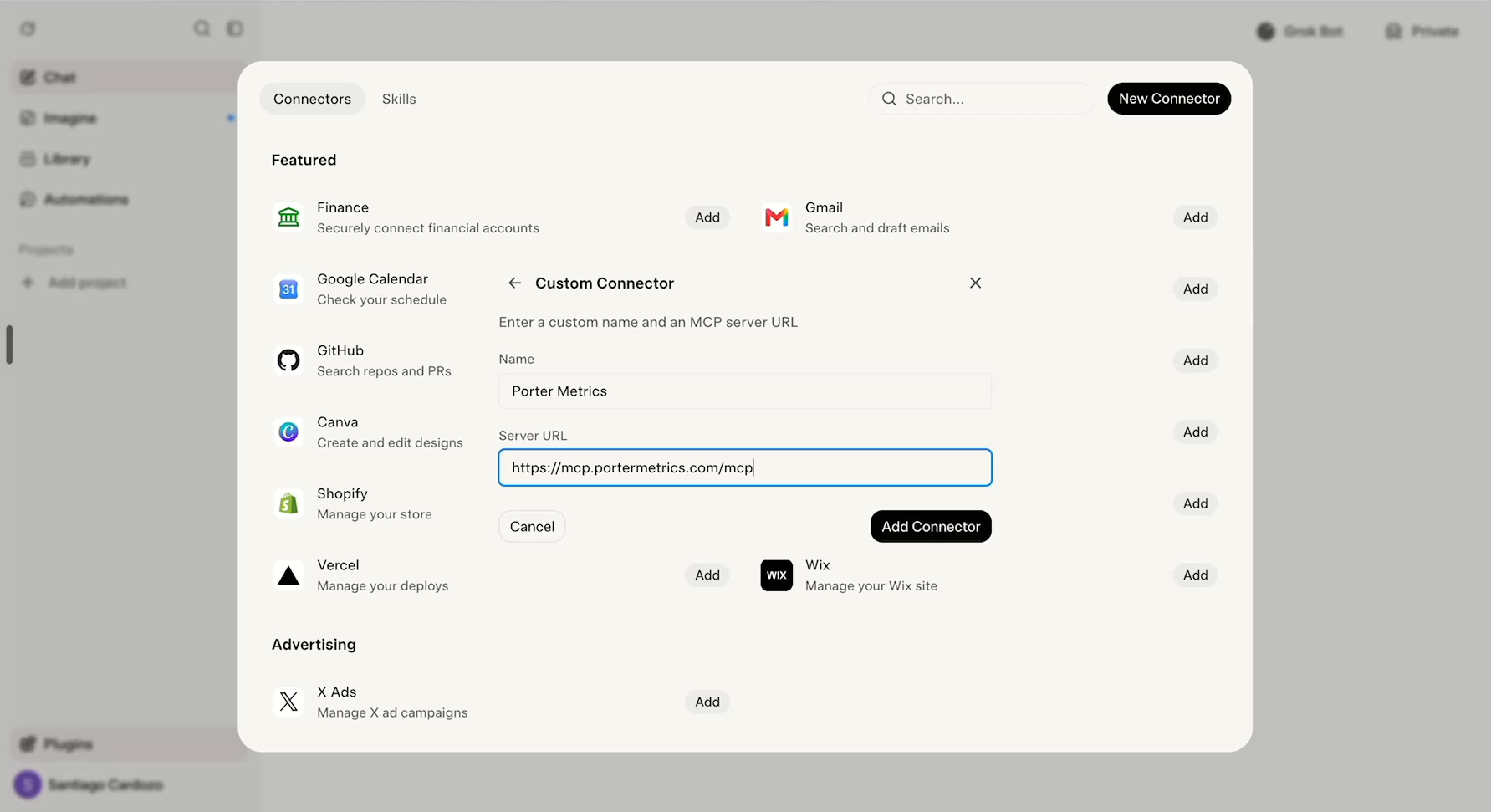
Task: Open the Santiago Cardozo user profile
Action: pos(89,784)
